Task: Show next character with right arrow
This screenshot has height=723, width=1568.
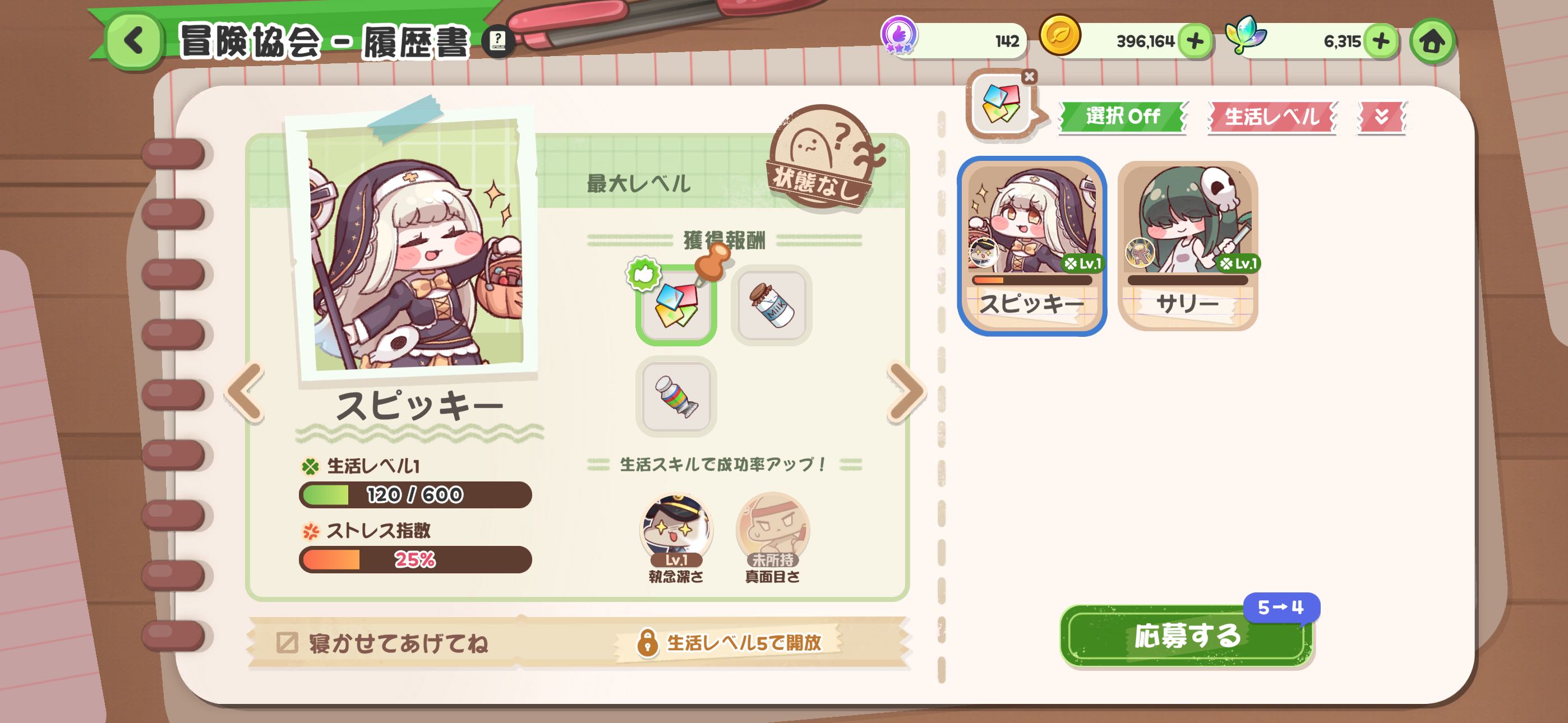Action: pyautogui.click(x=906, y=391)
